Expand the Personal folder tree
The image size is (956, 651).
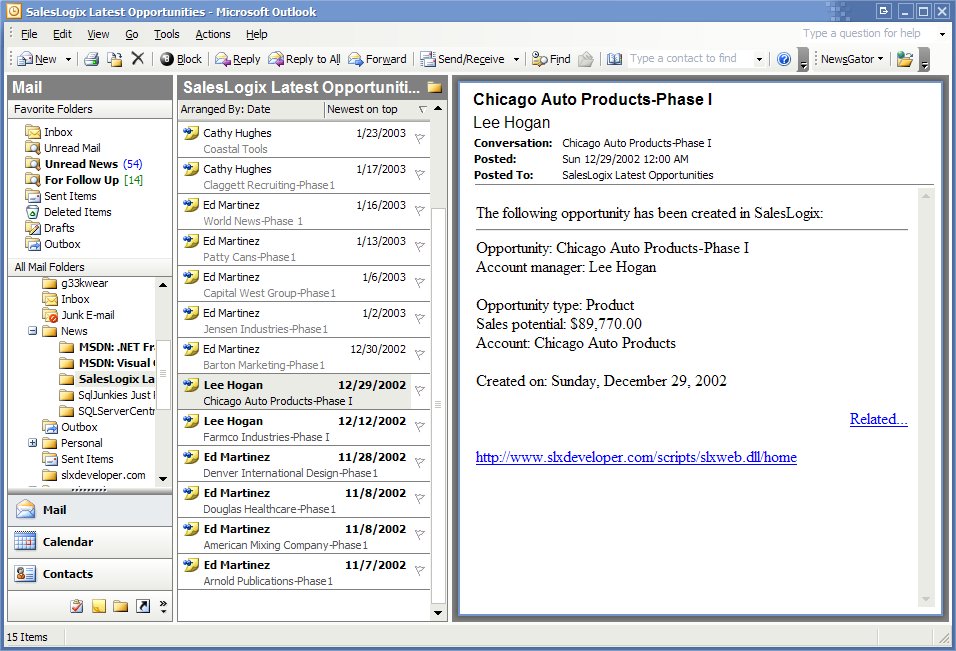pyautogui.click(x=32, y=443)
